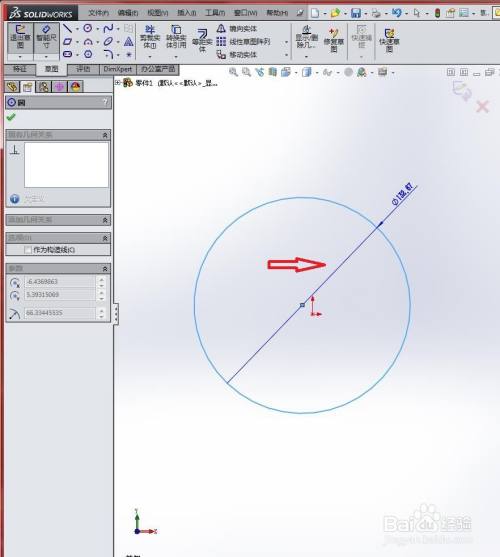Click the Trim Entities (剪裁实体) tool

click(x=150, y=37)
